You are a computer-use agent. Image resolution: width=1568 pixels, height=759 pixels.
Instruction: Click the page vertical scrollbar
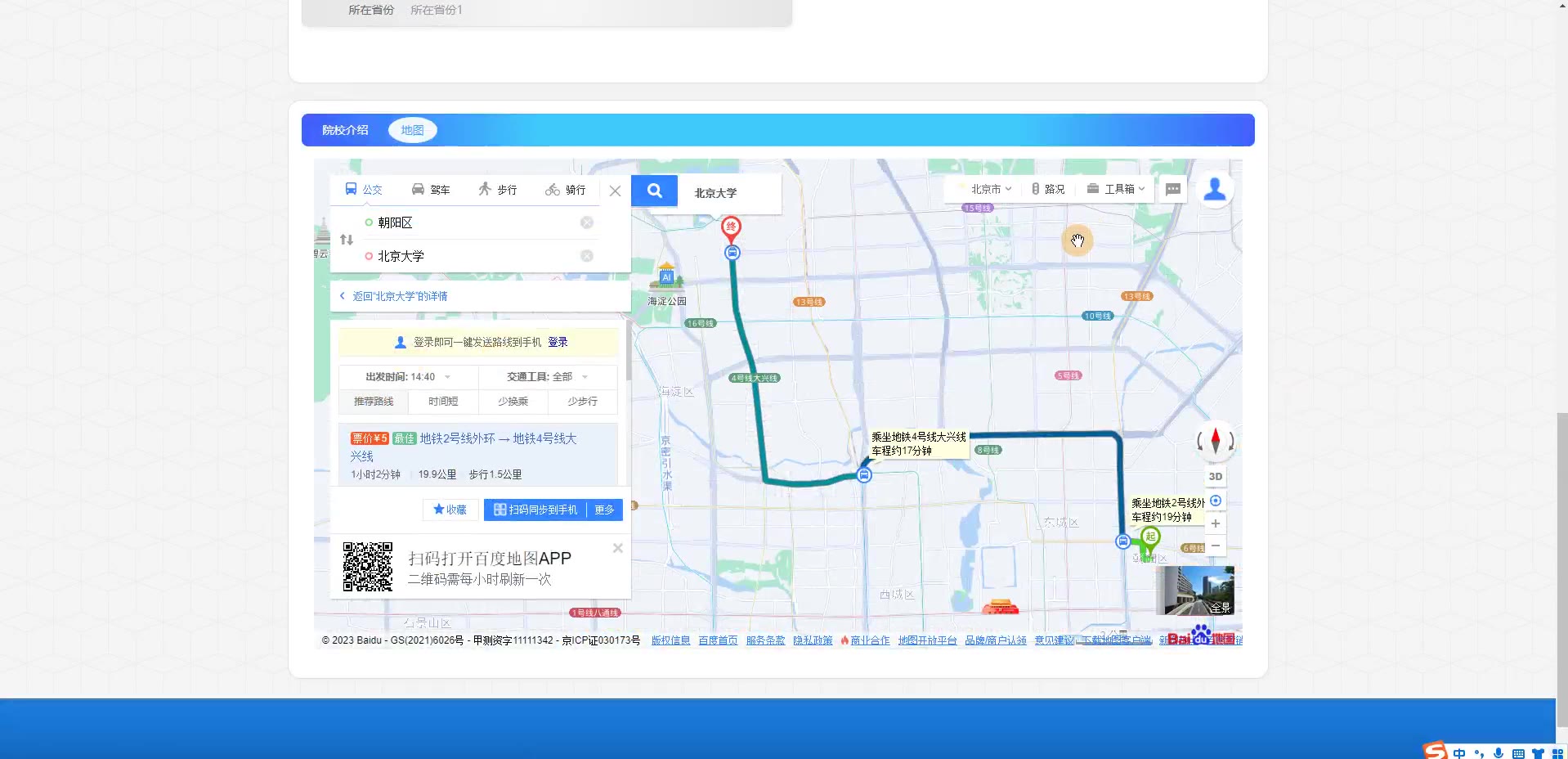[1561, 569]
